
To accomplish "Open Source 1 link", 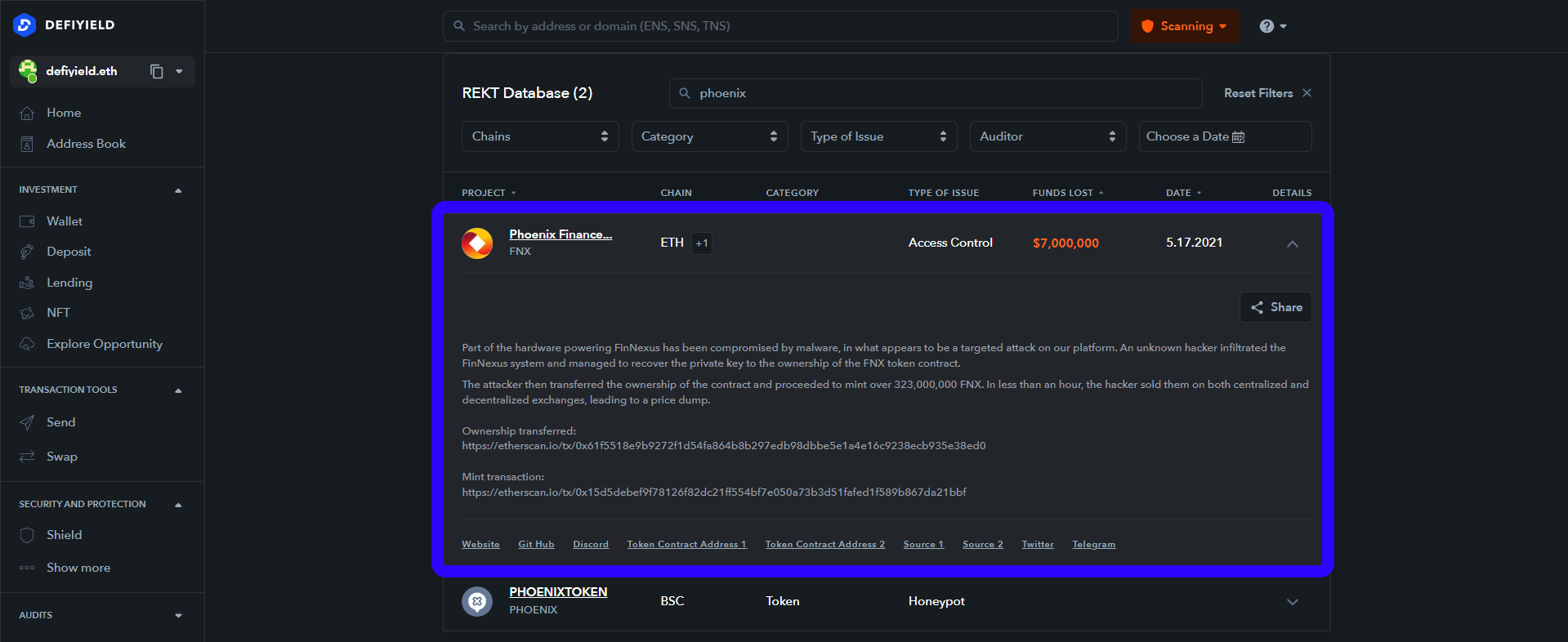I will click(923, 545).
